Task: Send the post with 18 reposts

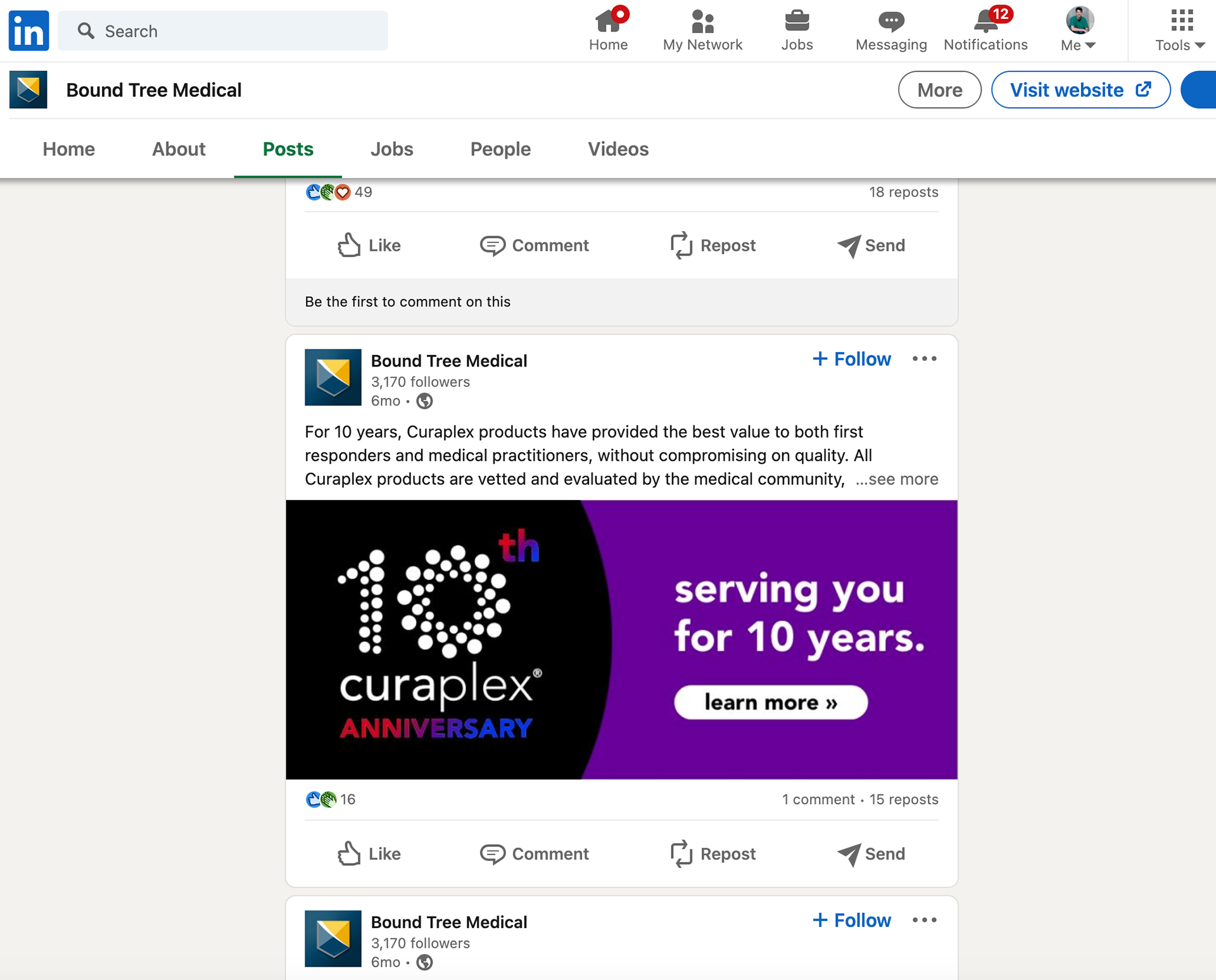Action: click(x=871, y=246)
